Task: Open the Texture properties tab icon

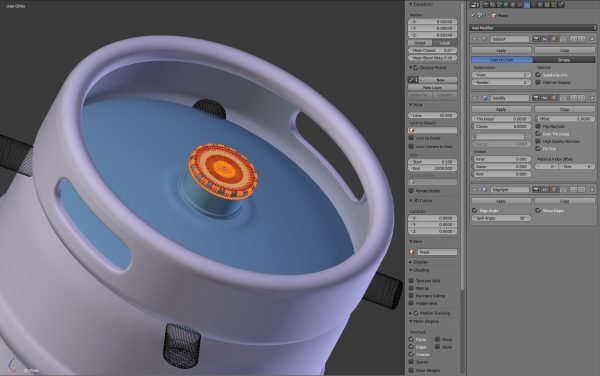Action: point(547,5)
